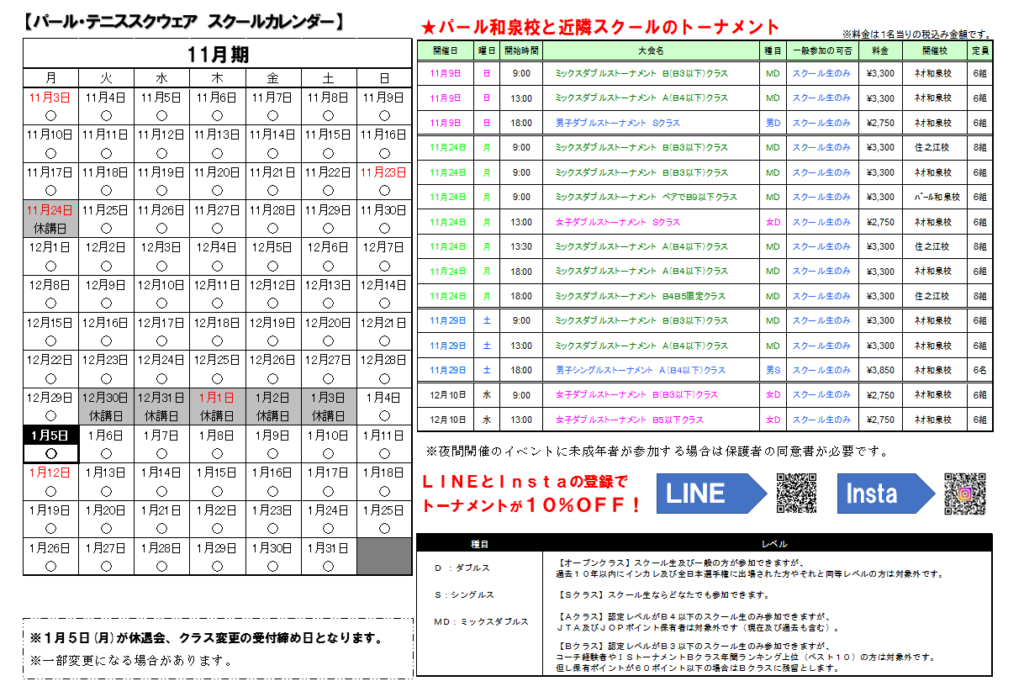Click the blue LINE arrow banner
The height and width of the screenshot is (697, 1024).
(x=711, y=493)
